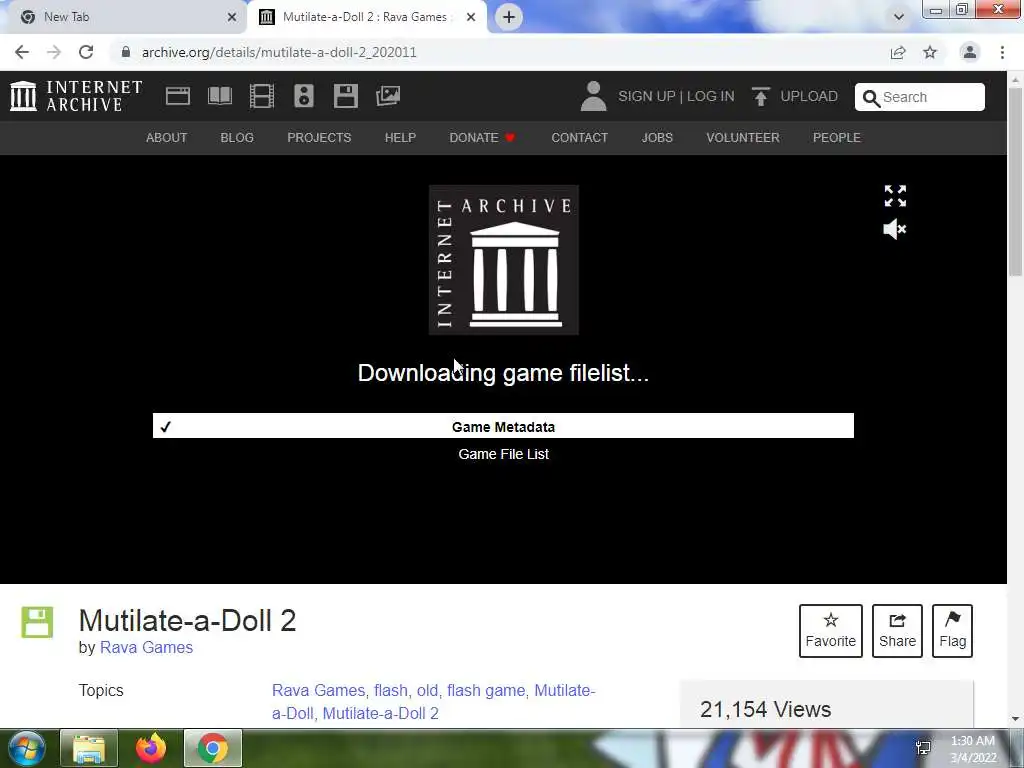Open Firefox from the taskbar

150,748
